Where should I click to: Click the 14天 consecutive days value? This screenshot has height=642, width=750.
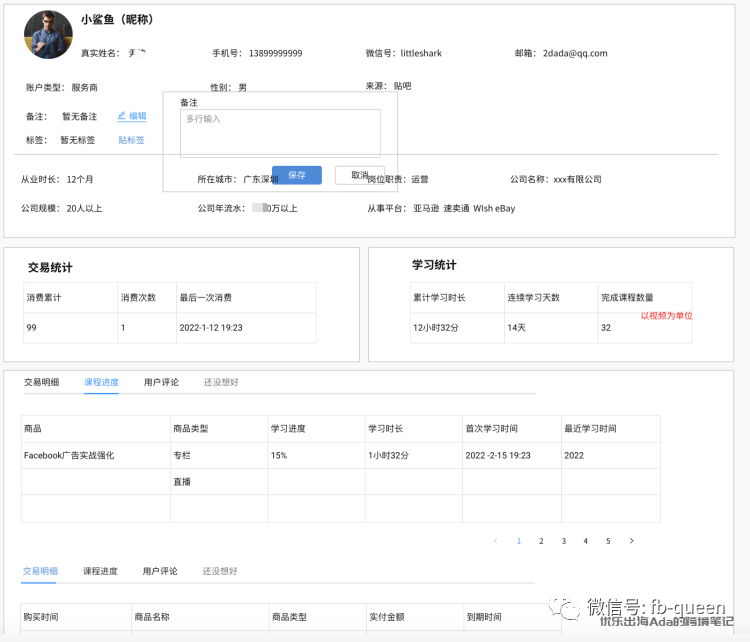(x=517, y=328)
